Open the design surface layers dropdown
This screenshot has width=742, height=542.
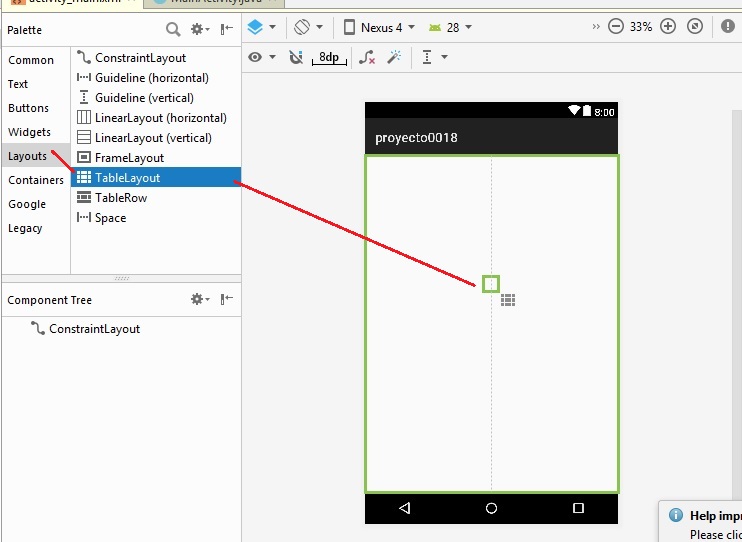[261, 27]
